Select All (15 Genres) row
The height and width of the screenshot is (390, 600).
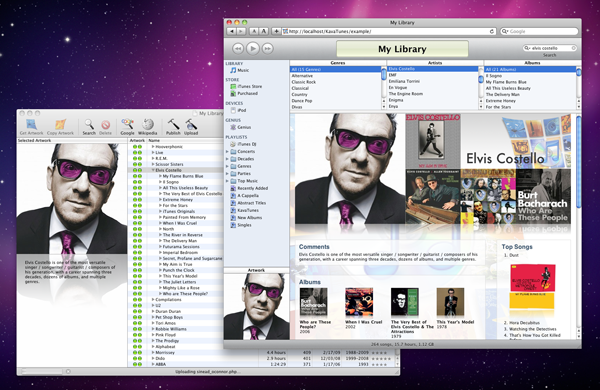pyautogui.click(x=335, y=69)
